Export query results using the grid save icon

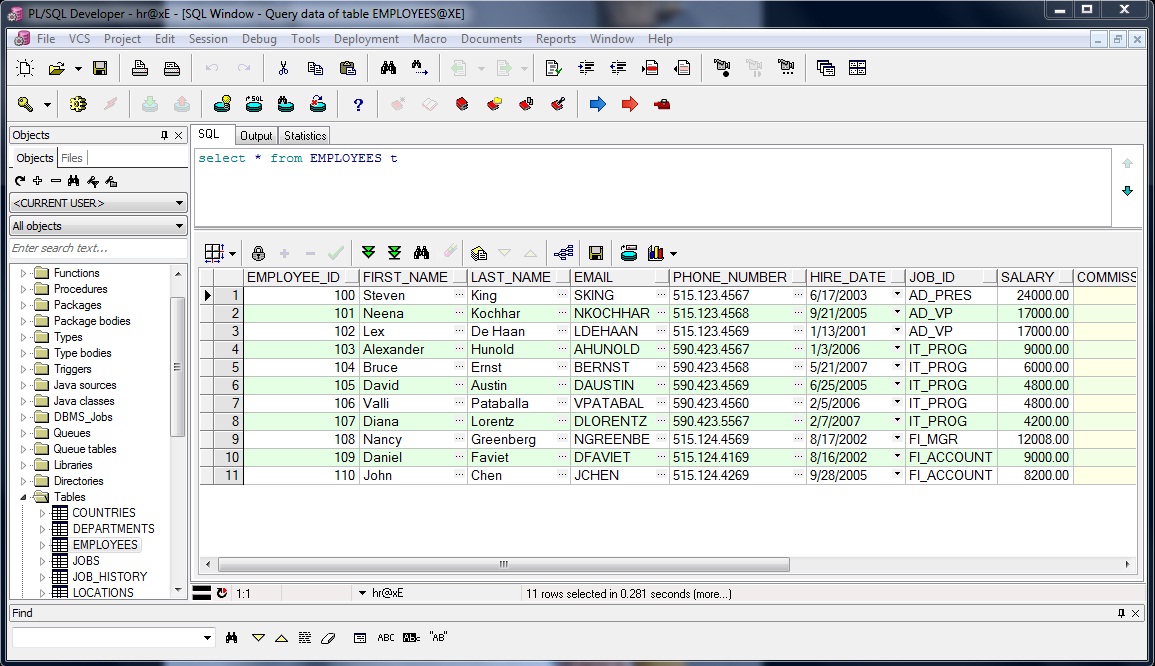[596, 252]
